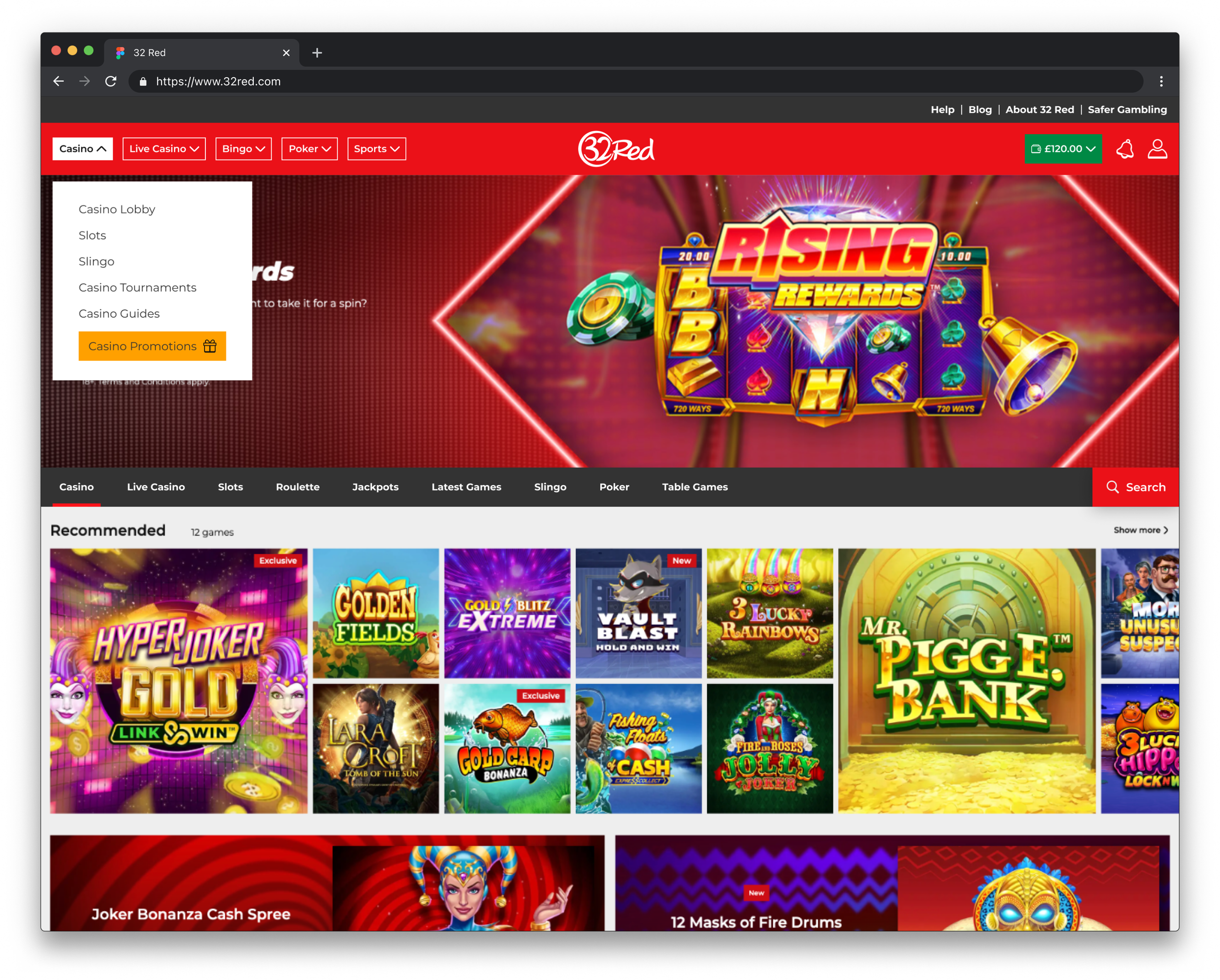Screen dimensions: 1220x980
Task: Click the 32Red logo
Action: pos(616,149)
